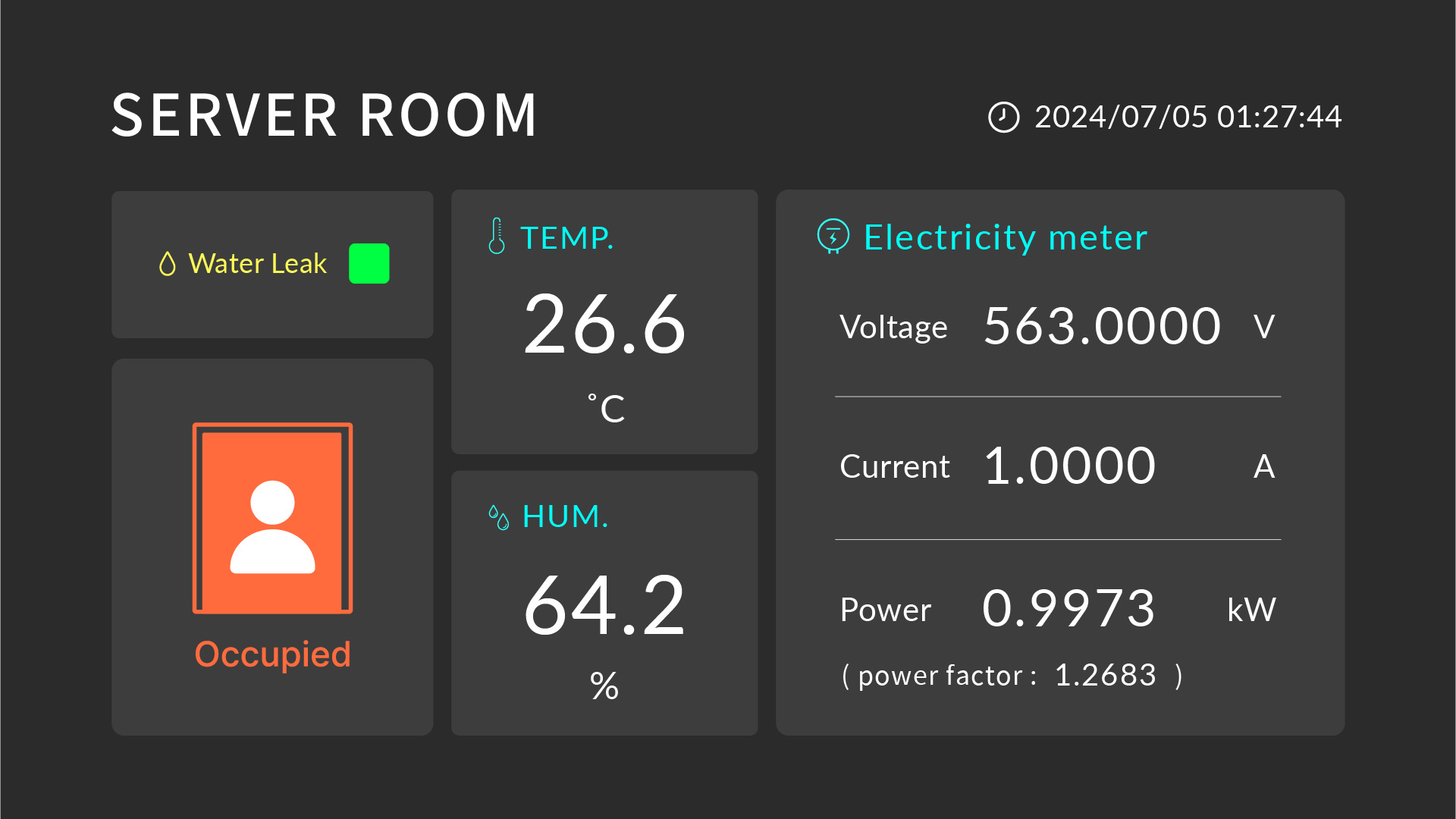The height and width of the screenshot is (819, 1456).
Task: Select the Water Leak label
Action: [x=257, y=264]
